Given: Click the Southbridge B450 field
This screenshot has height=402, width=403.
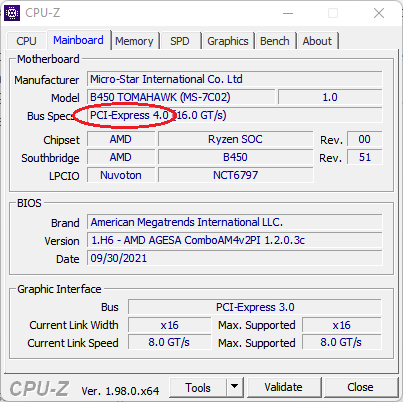Looking at the screenshot, I should [x=235, y=157].
